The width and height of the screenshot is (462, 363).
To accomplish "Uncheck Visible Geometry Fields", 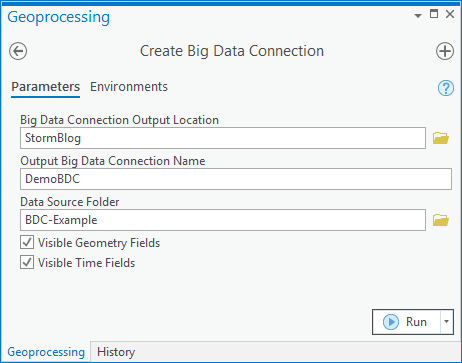I will click(27, 242).
